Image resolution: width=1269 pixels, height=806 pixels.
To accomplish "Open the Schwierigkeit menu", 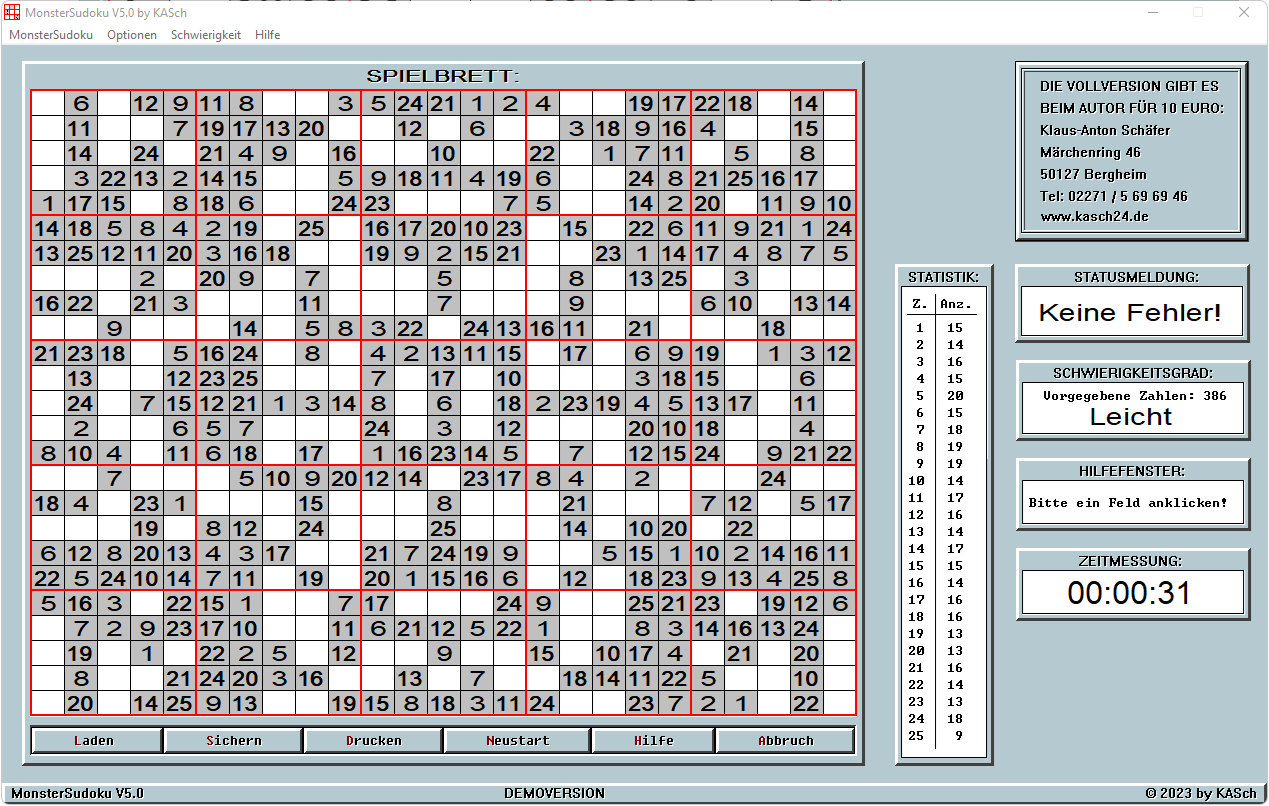I will tap(206, 35).
